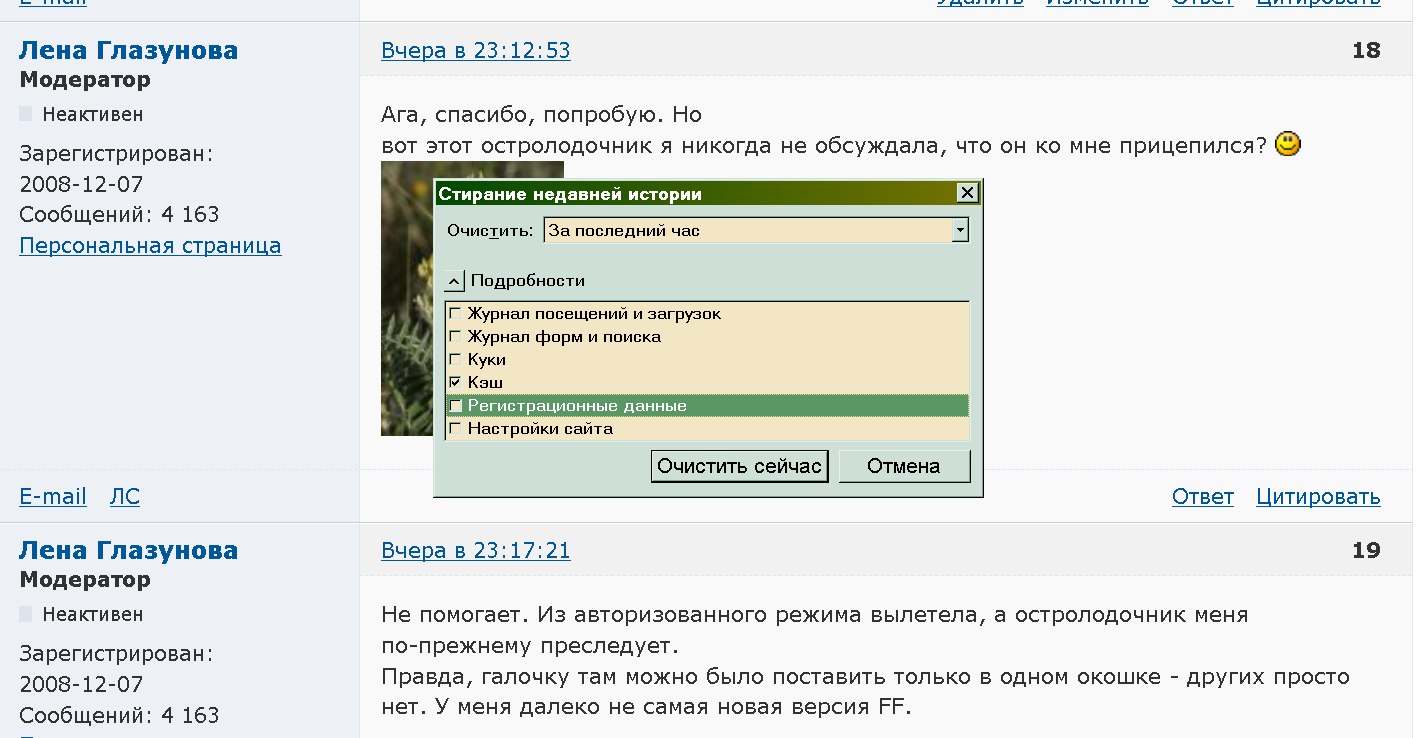Open the Очистить time range dropdown

pos(960,231)
